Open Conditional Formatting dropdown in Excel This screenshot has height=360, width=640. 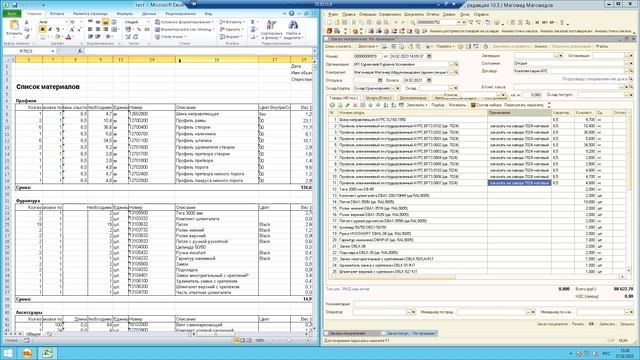(184, 22)
